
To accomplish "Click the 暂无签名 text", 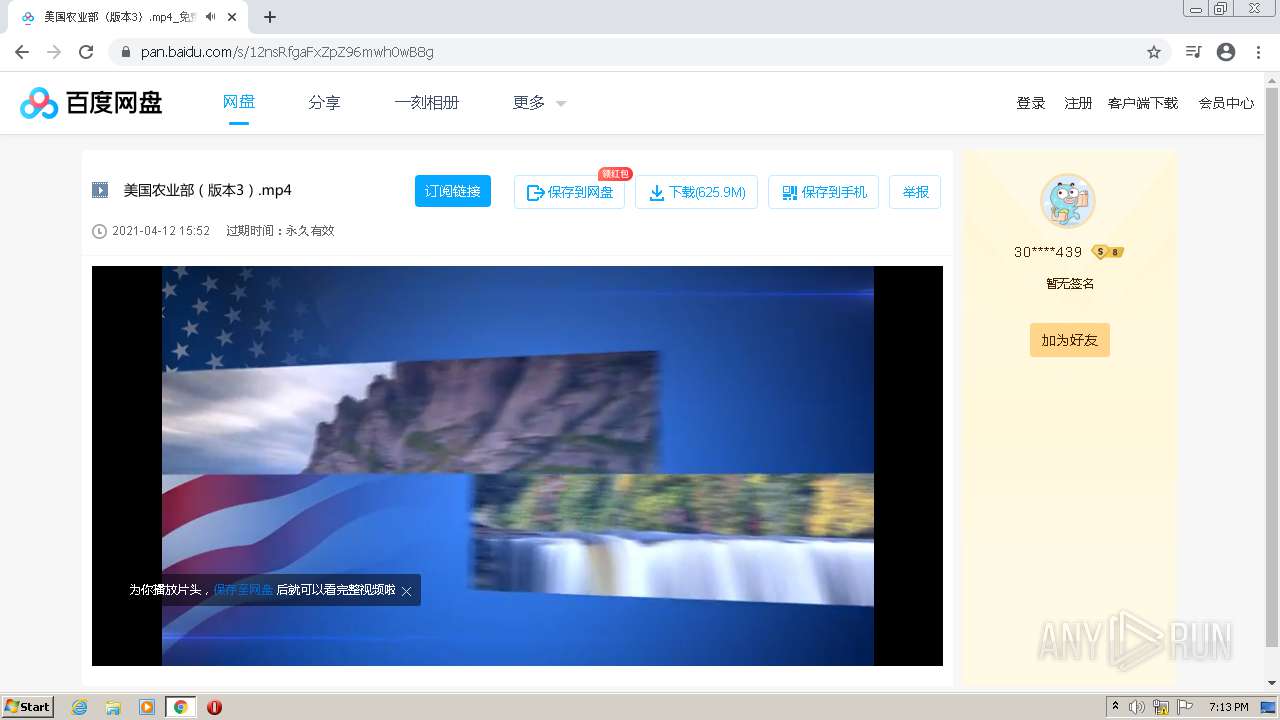I will (1070, 284).
